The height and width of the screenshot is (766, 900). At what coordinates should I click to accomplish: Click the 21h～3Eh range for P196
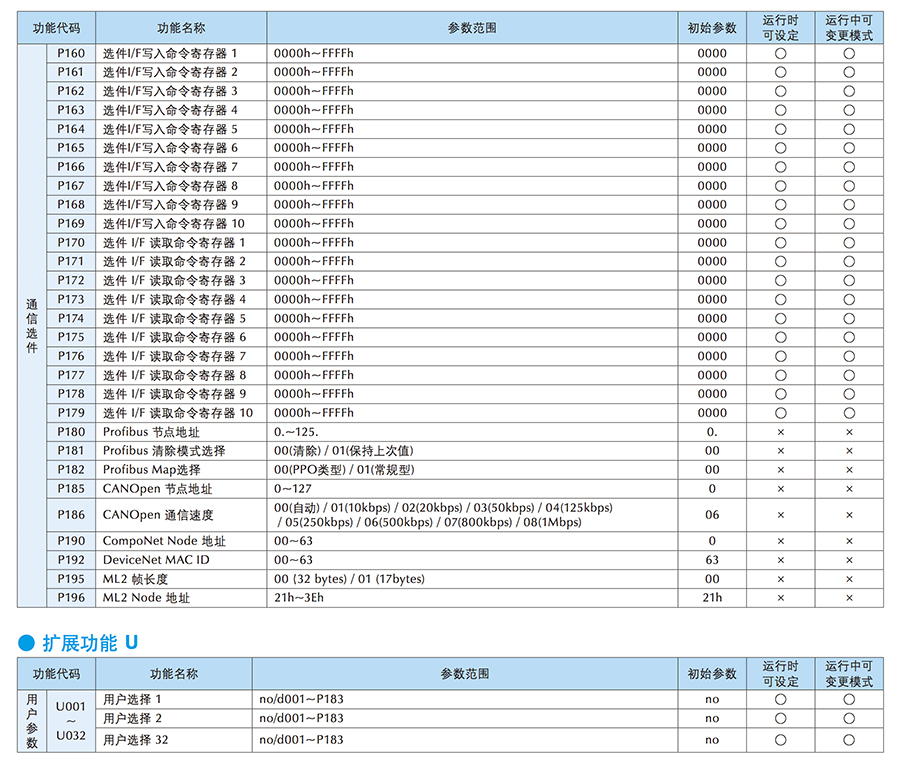coord(298,598)
